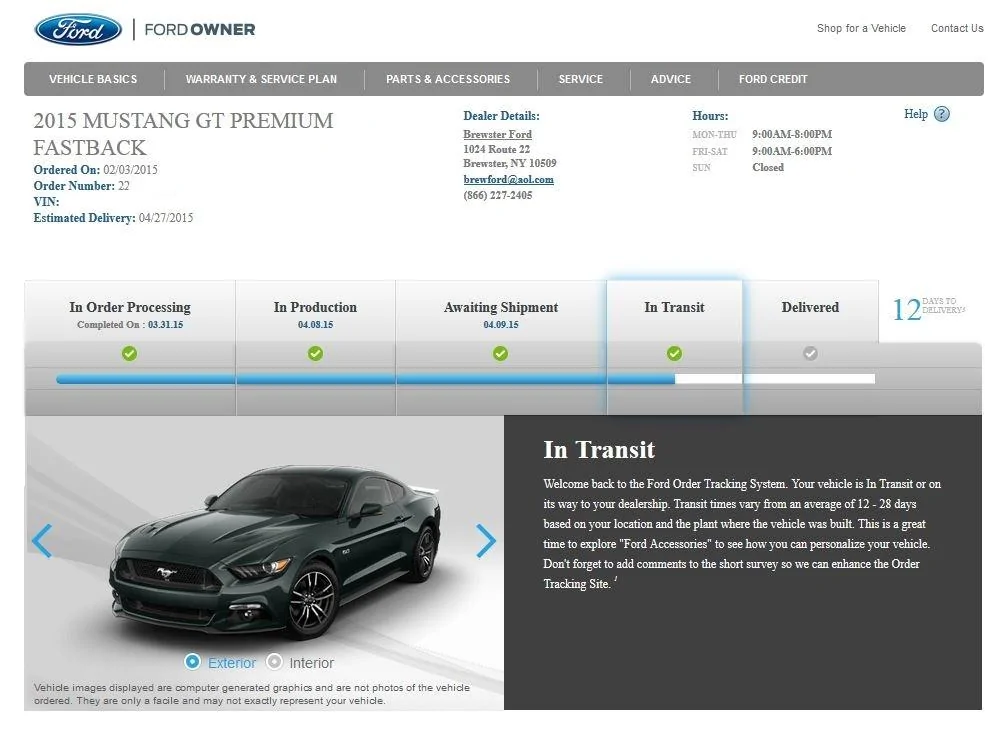Show previous vehicle image with left arrow
1002x733 pixels.
click(42, 541)
